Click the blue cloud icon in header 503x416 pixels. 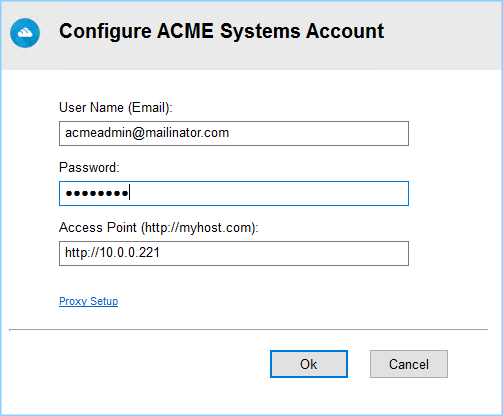coord(25,33)
